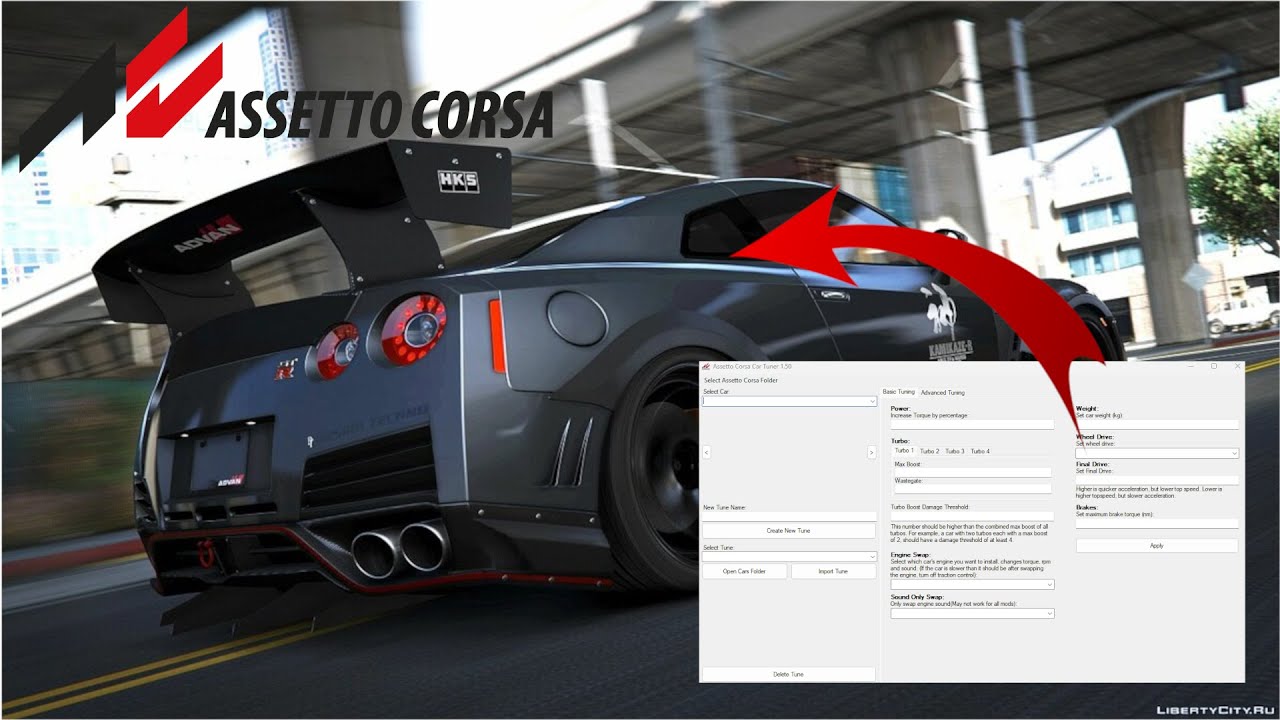Click the New Tune Name field
Screen dimensions: 1280x720
[789, 517]
